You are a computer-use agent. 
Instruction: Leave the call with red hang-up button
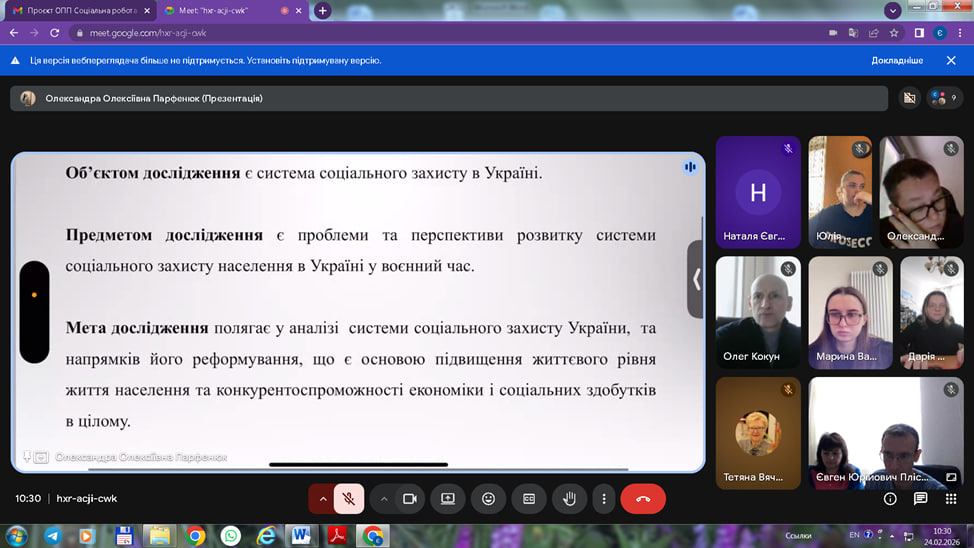(x=643, y=498)
